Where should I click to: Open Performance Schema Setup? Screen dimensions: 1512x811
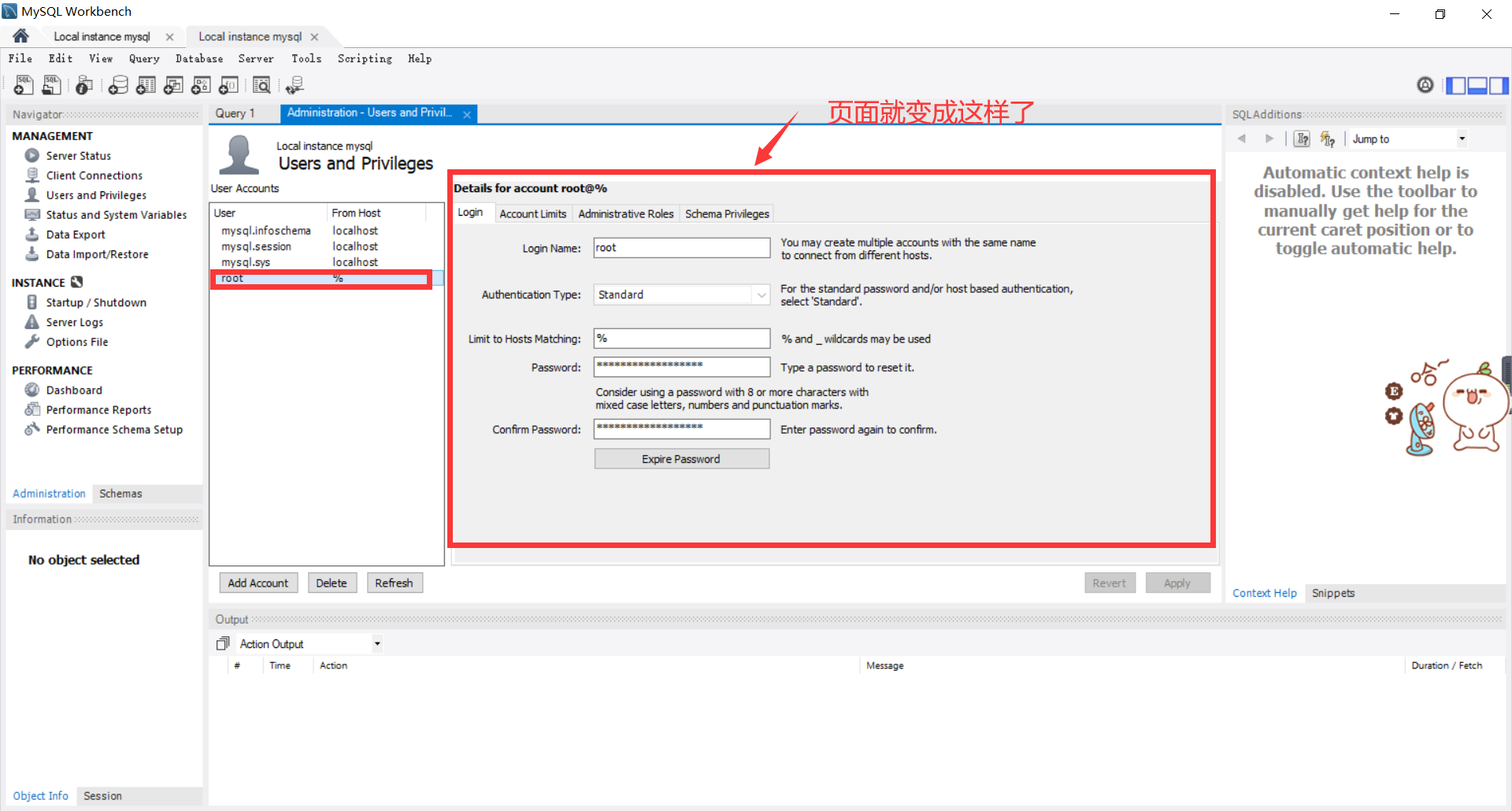tap(114, 429)
